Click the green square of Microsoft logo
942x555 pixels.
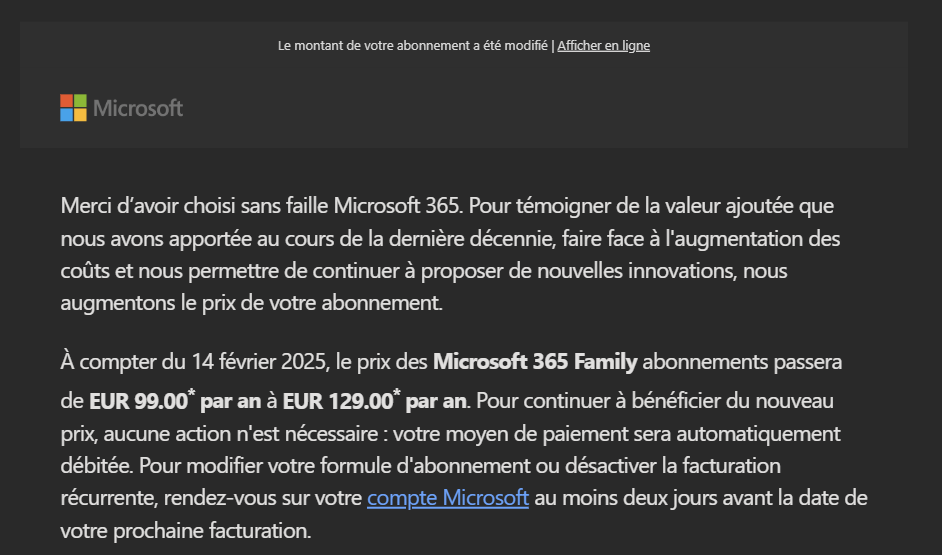tap(80, 101)
